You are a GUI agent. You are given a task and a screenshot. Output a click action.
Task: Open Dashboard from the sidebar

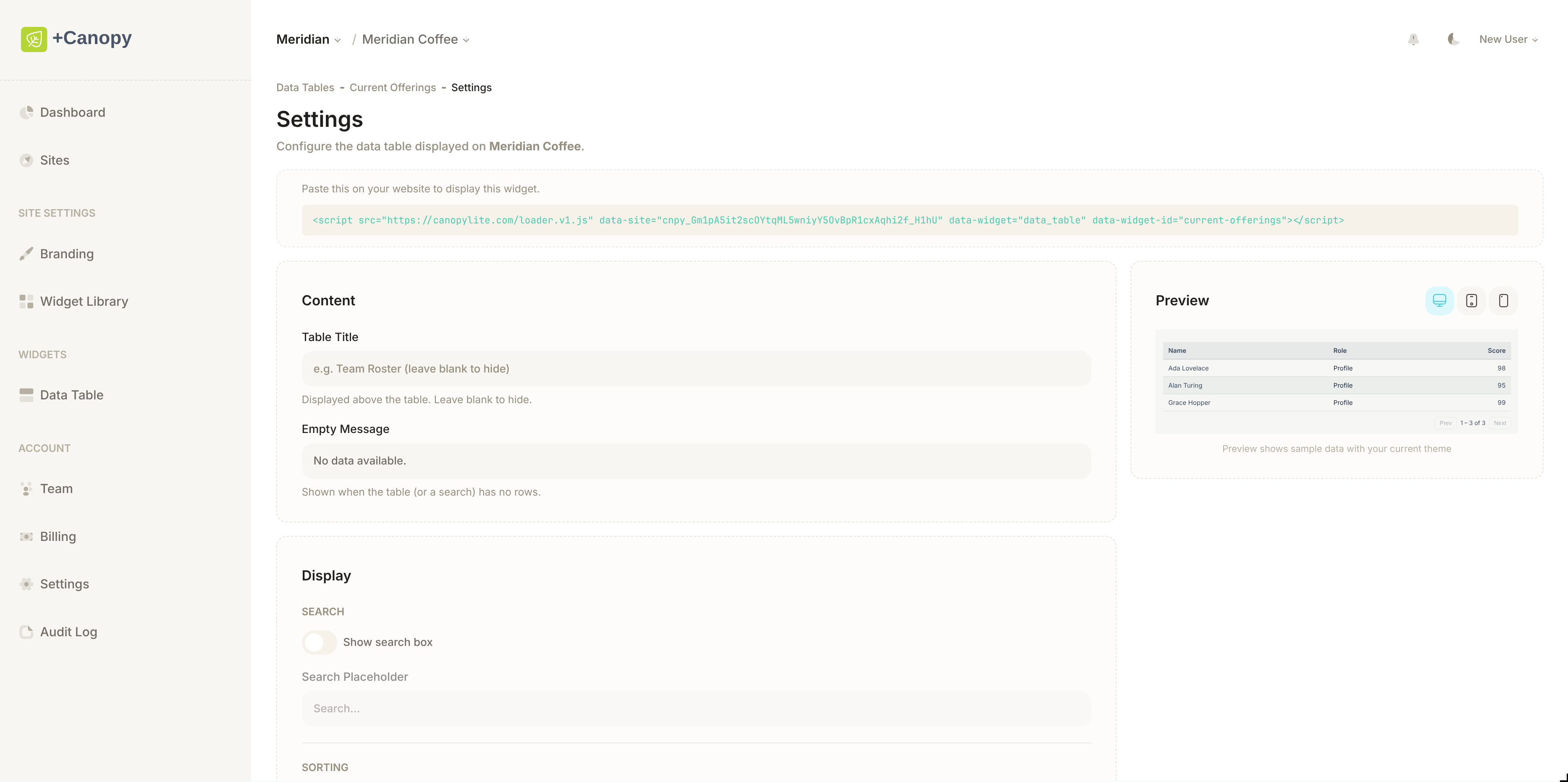(72, 113)
